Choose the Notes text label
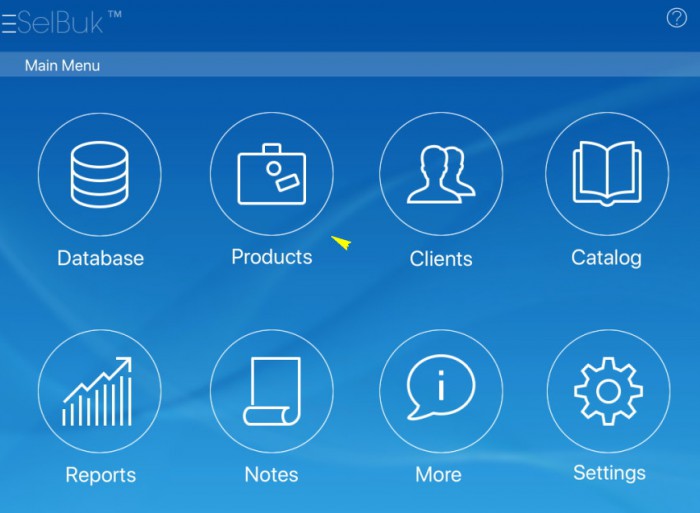The height and width of the screenshot is (513, 700). point(271,475)
